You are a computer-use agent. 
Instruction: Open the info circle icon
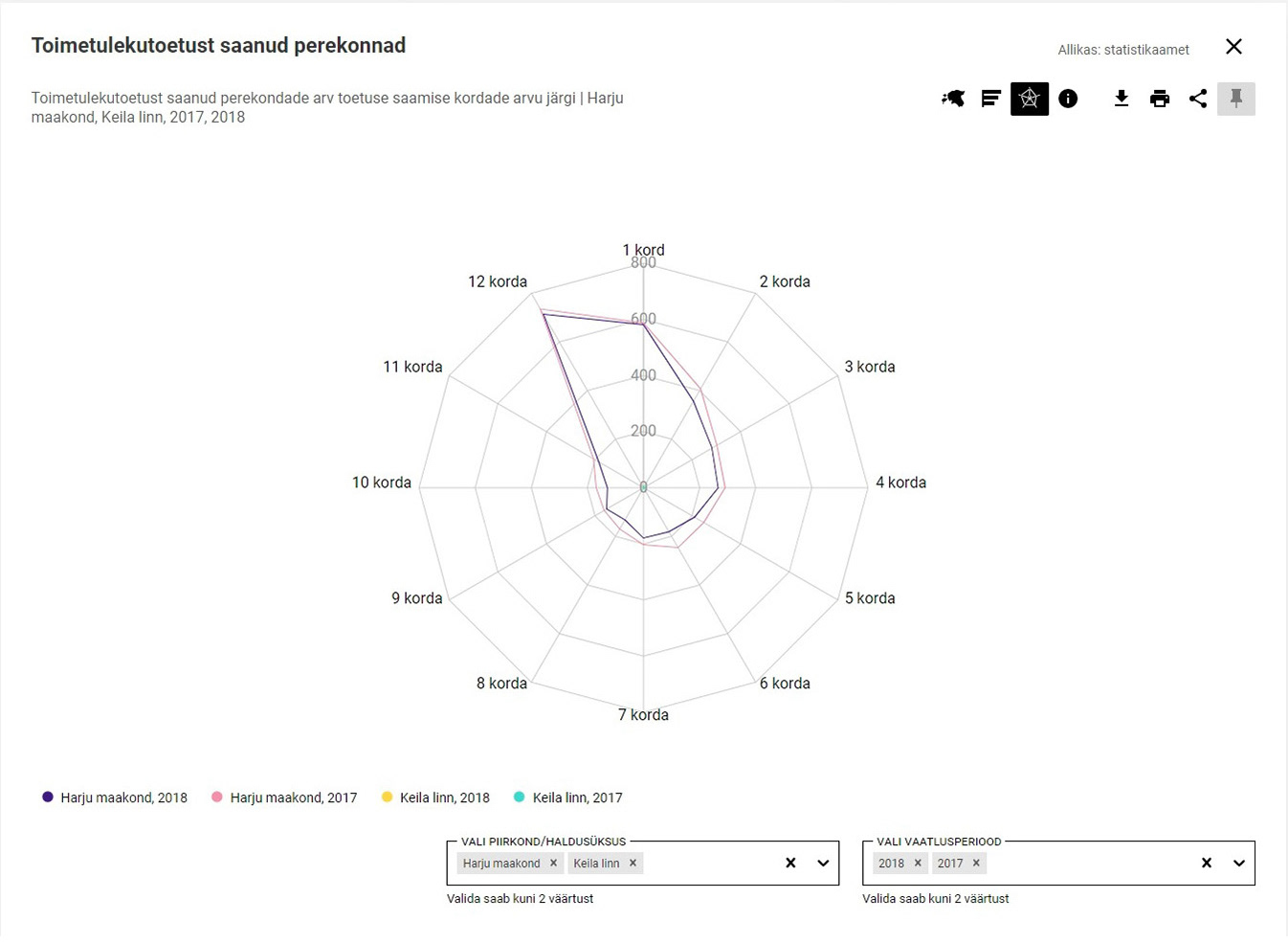click(x=1068, y=99)
